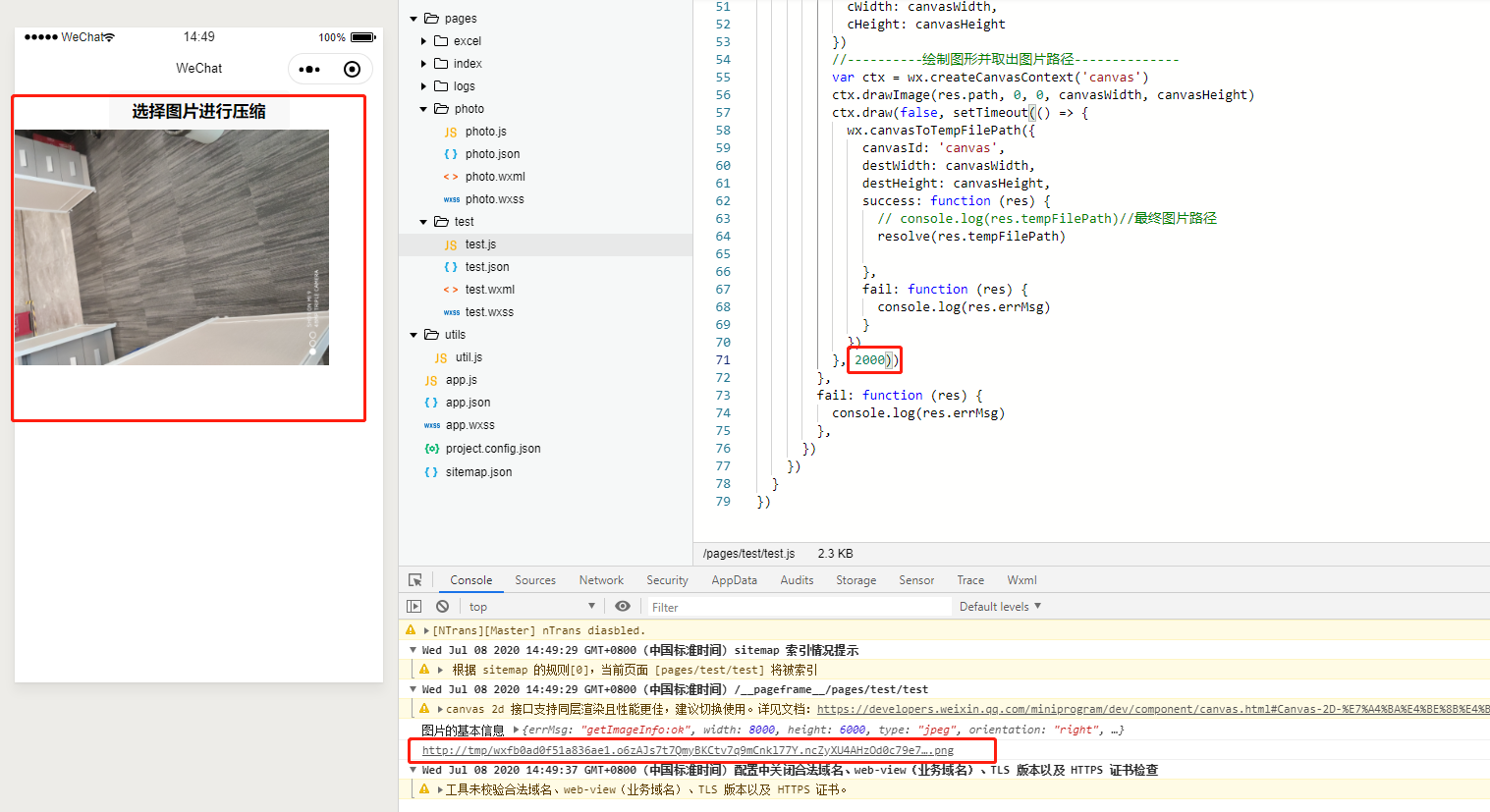Open project.config.json in the file tree

pyautogui.click(x=493, y=449)
